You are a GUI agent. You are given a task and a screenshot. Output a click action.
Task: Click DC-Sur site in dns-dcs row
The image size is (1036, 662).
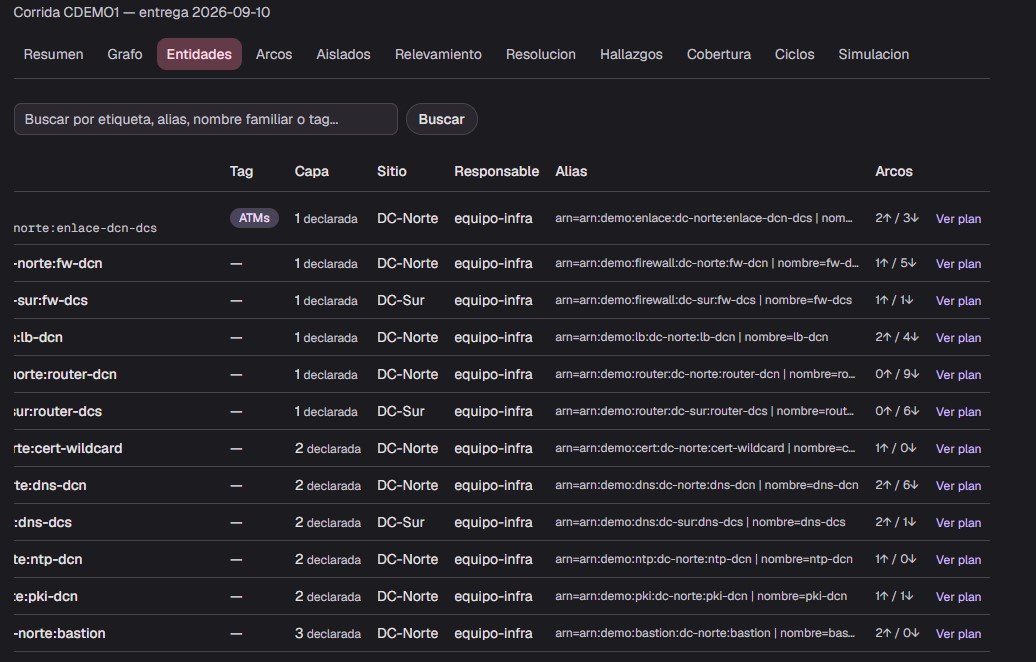click(400, 522)
